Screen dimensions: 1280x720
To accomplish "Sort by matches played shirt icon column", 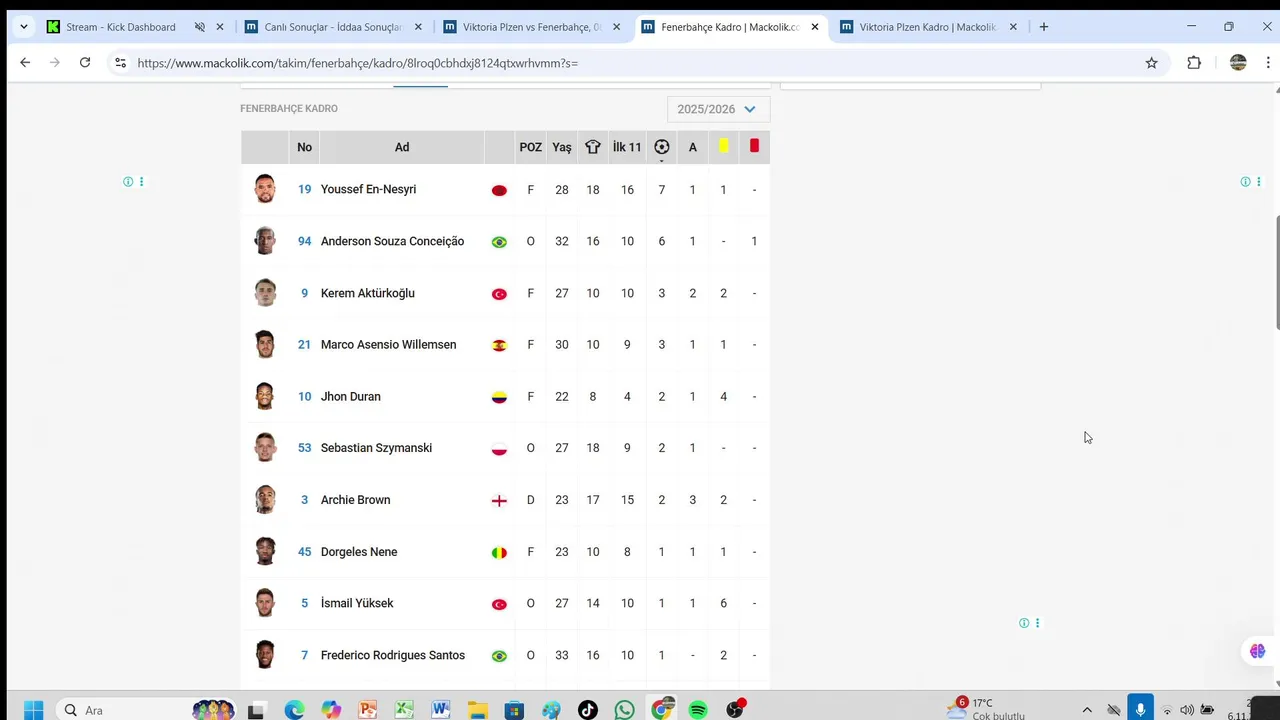I will click(593, 147).
